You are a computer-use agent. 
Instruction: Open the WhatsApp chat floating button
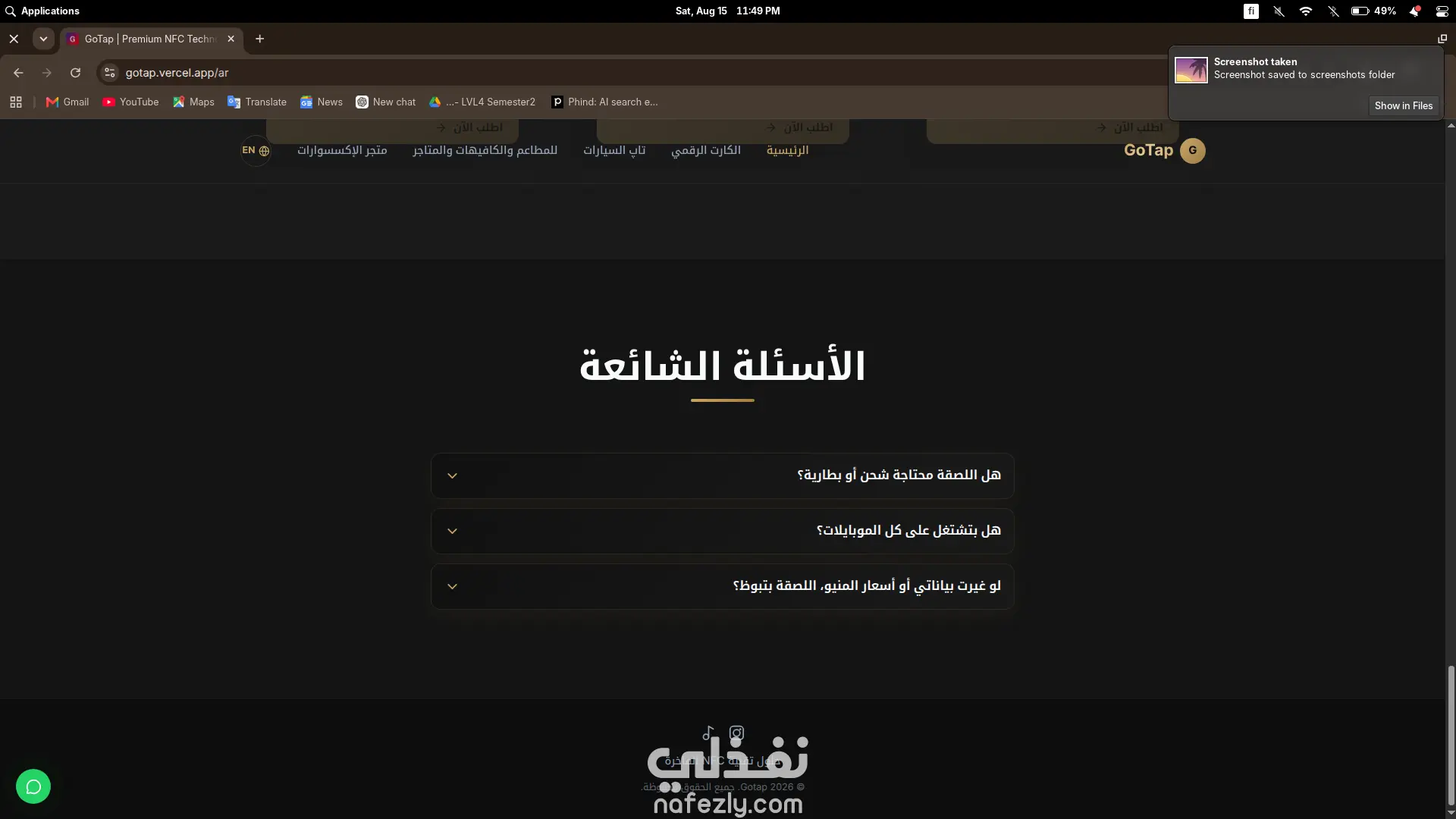coord(33,786)
